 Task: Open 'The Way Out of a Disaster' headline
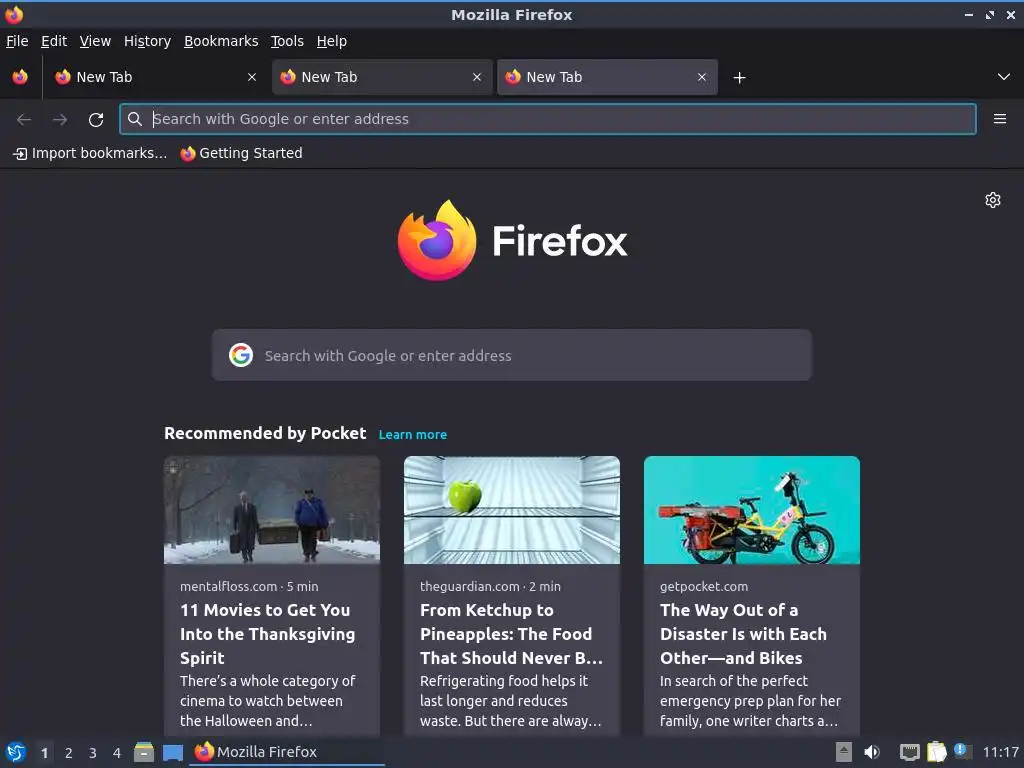743,634
